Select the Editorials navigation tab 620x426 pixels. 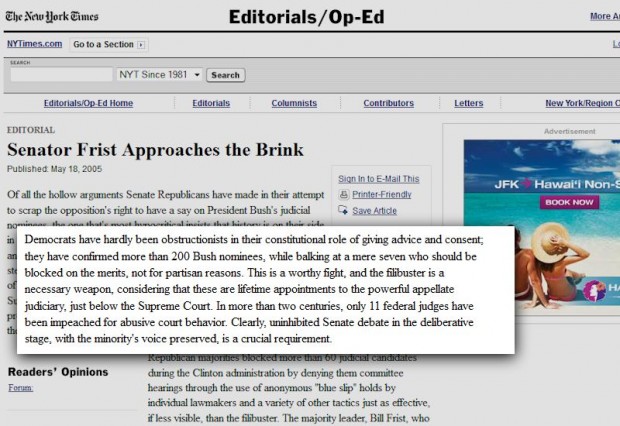[211, 103]
